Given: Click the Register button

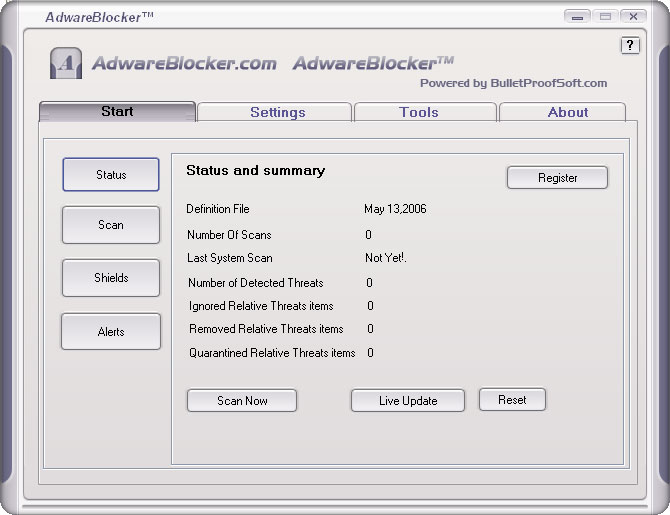Looking at the screenshot, I should (x=557, y=177).
